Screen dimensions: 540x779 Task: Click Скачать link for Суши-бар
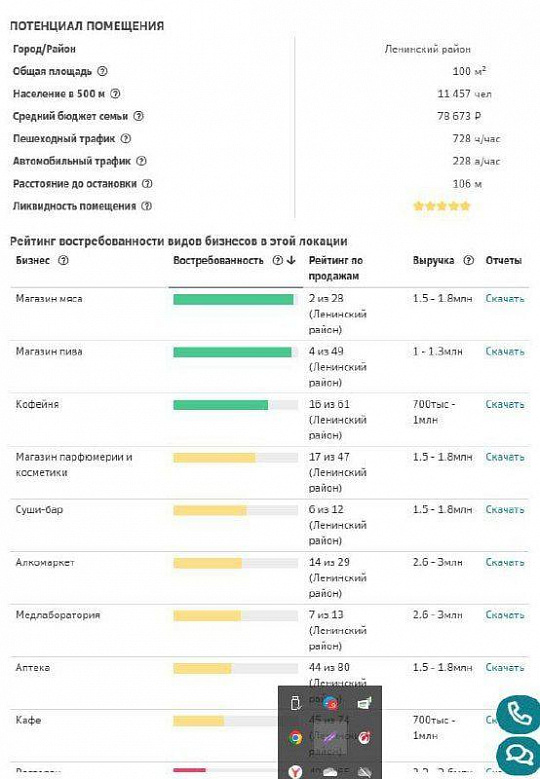[x=505, y=510]
